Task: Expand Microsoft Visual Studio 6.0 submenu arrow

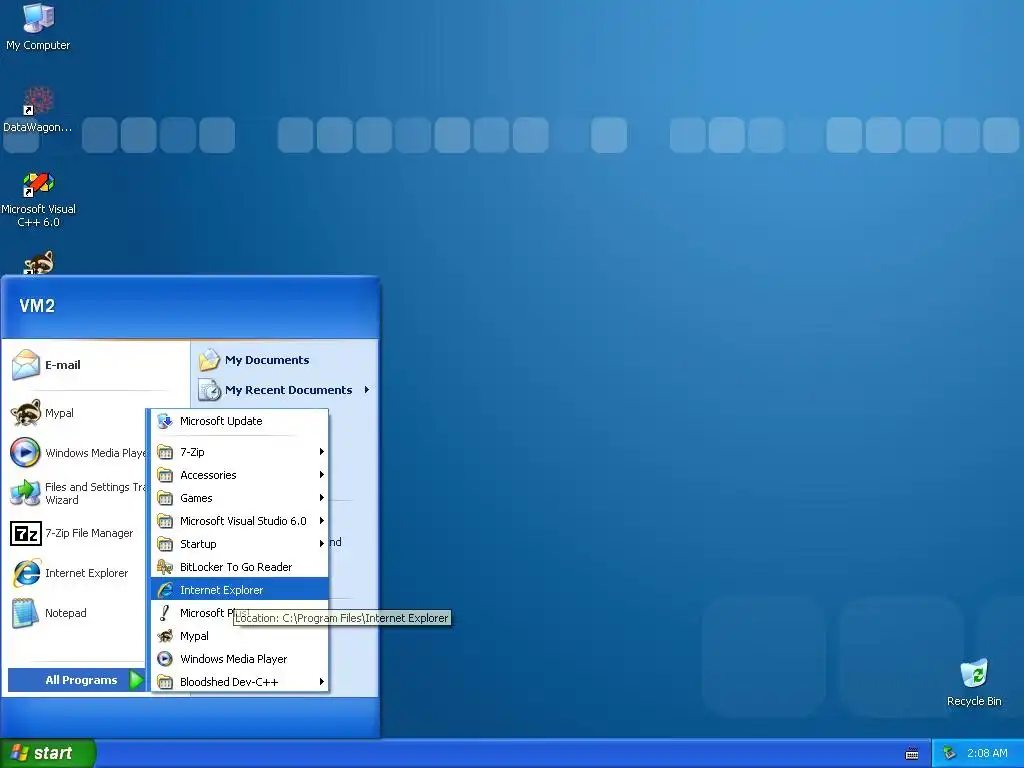Action: pyautogui.click(x=321, y=520)
